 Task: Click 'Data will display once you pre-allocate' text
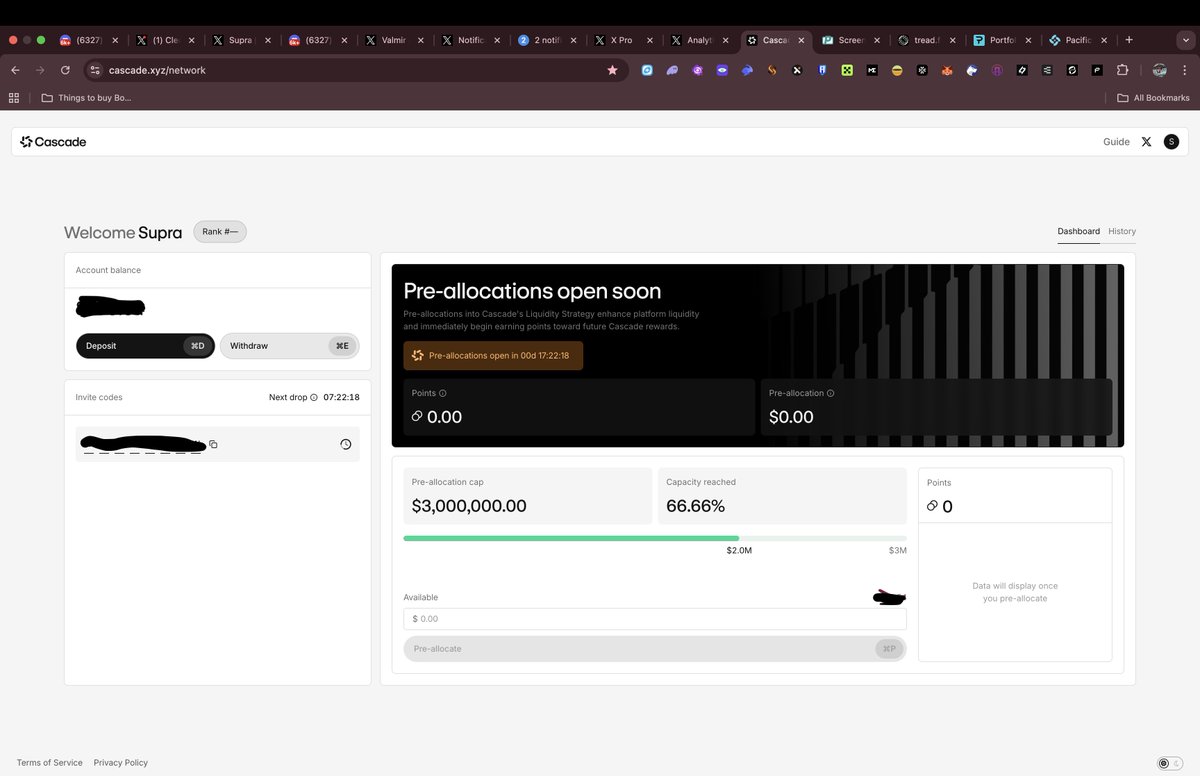point(1015,592)
